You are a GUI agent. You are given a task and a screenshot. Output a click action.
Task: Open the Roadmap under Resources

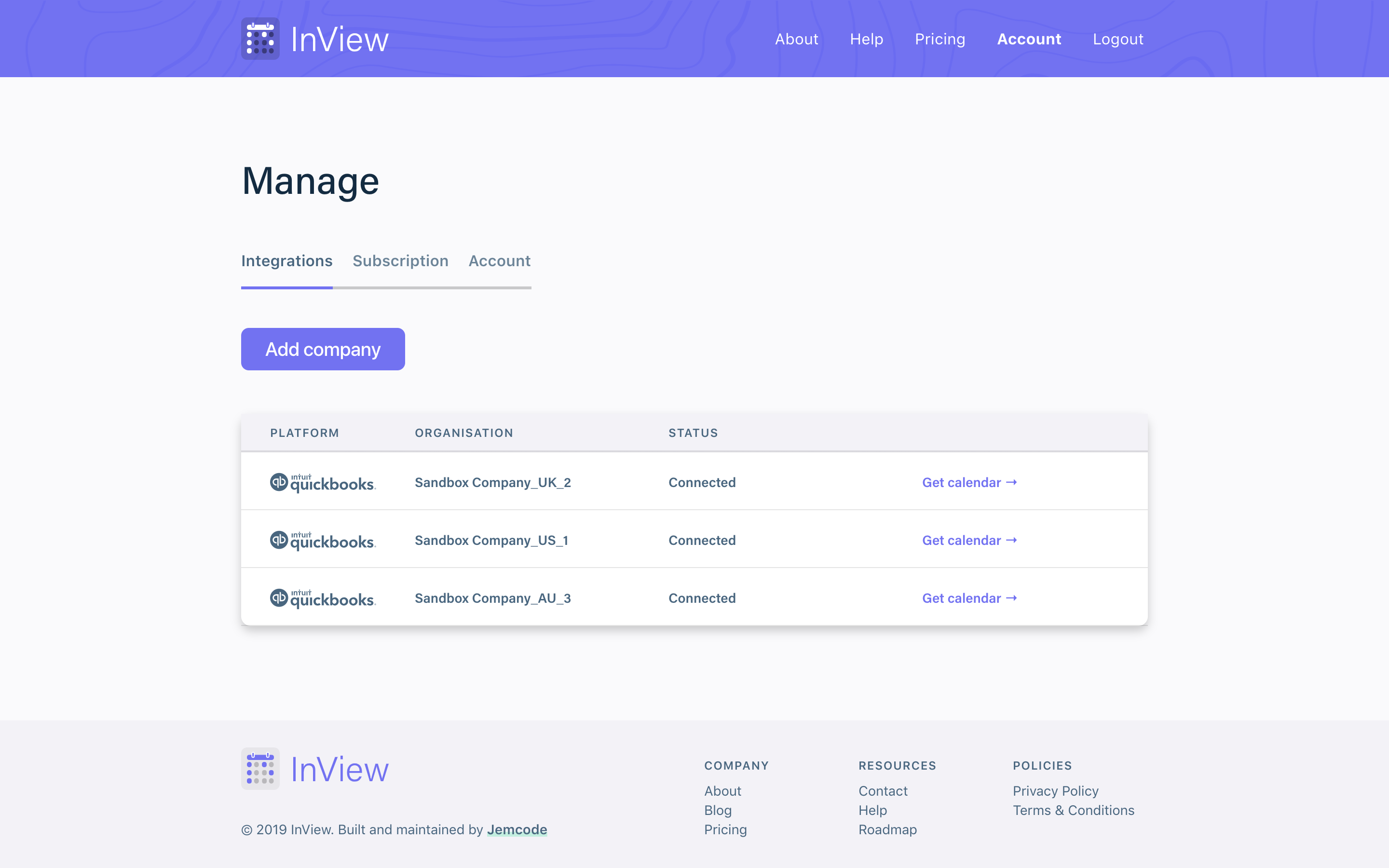(x=887, y=829)
